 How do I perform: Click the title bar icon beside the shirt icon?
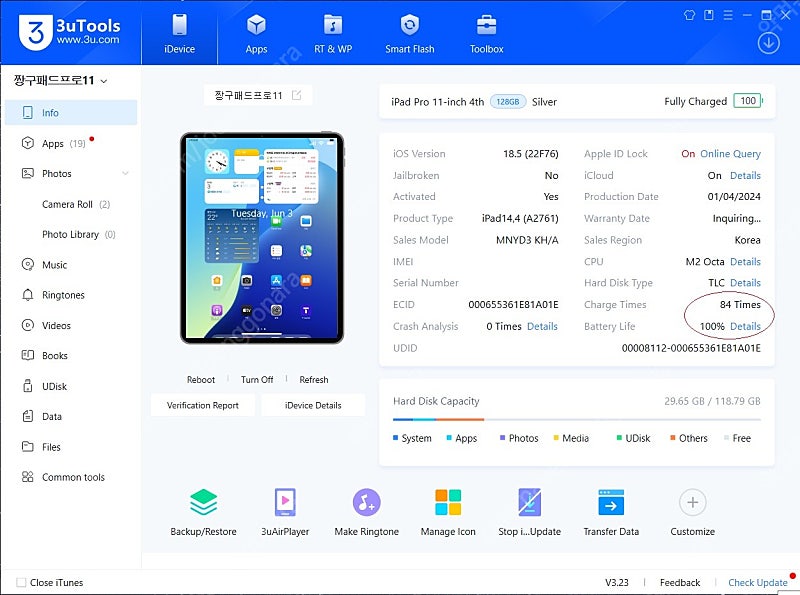[x=709, y=15]
